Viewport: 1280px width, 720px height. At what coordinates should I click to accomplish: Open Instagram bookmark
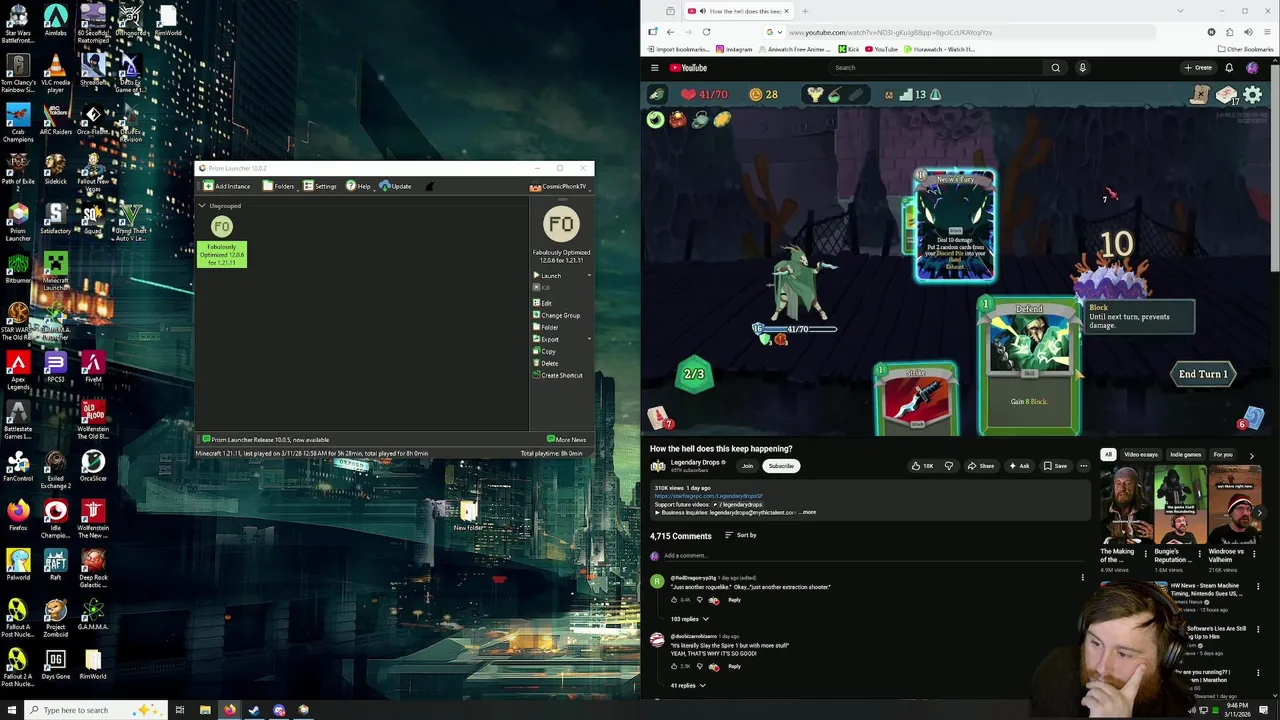click(734, 49)
